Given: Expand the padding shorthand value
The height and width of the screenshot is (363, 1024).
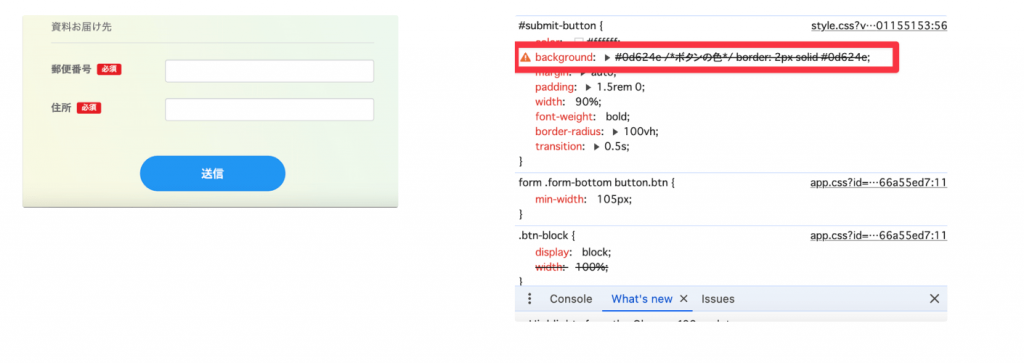Looking at the screenshot, I should tap(589, 87).
